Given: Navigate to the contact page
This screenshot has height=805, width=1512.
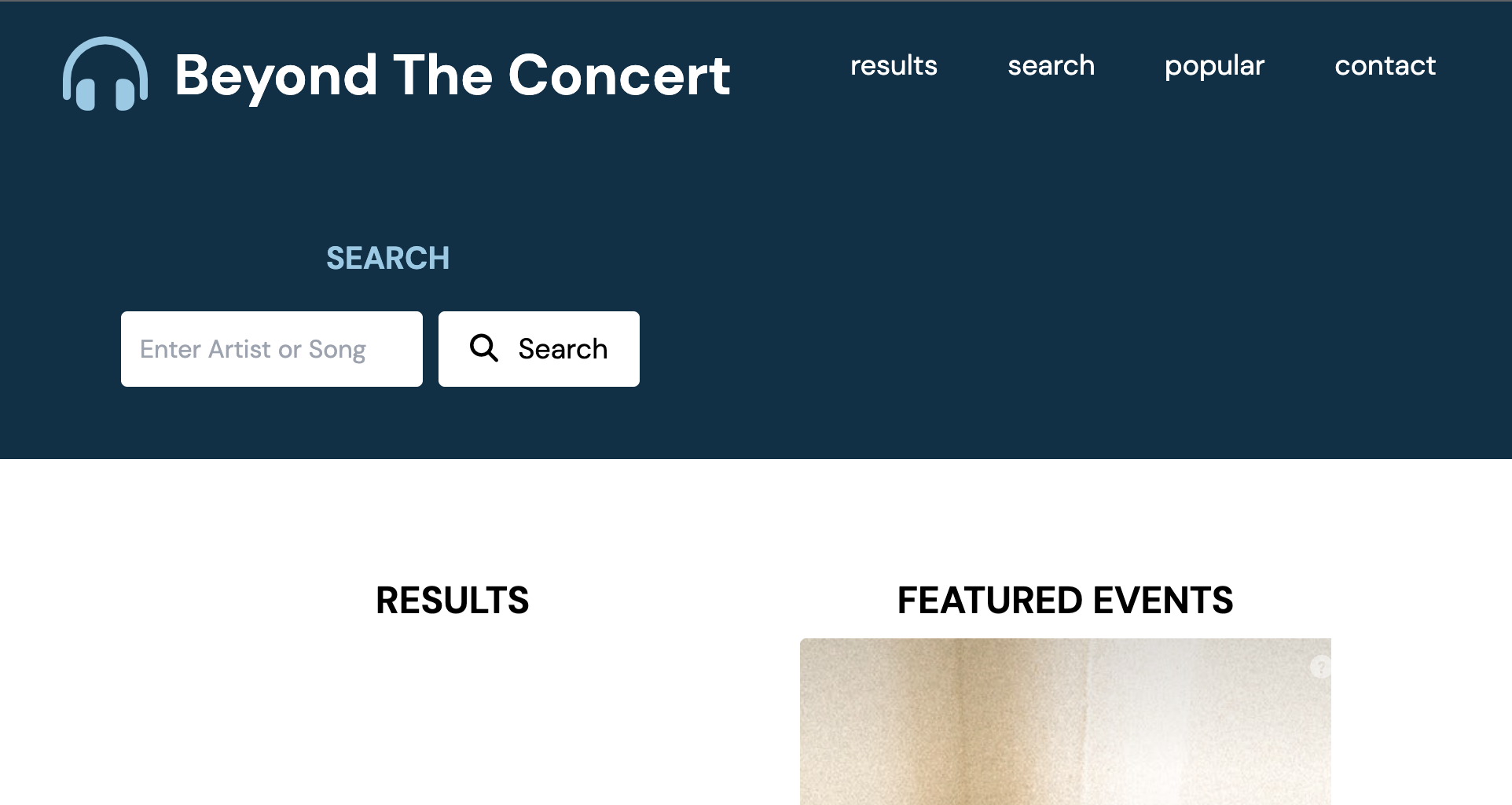Looking at the screenshot, I should click(1385, 66).
